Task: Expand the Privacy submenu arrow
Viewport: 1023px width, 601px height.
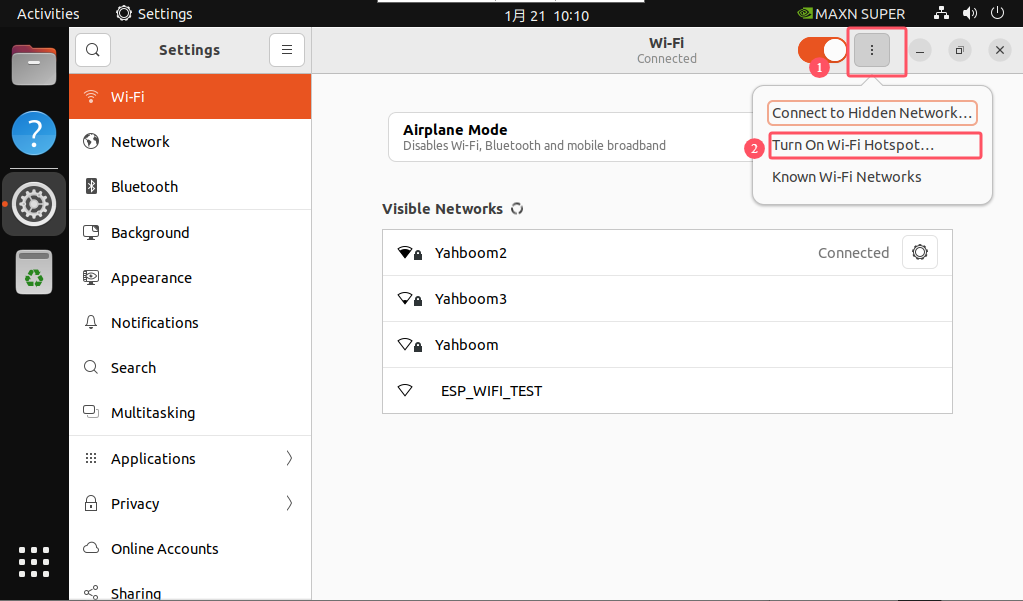Action: (x=289, y=503)
